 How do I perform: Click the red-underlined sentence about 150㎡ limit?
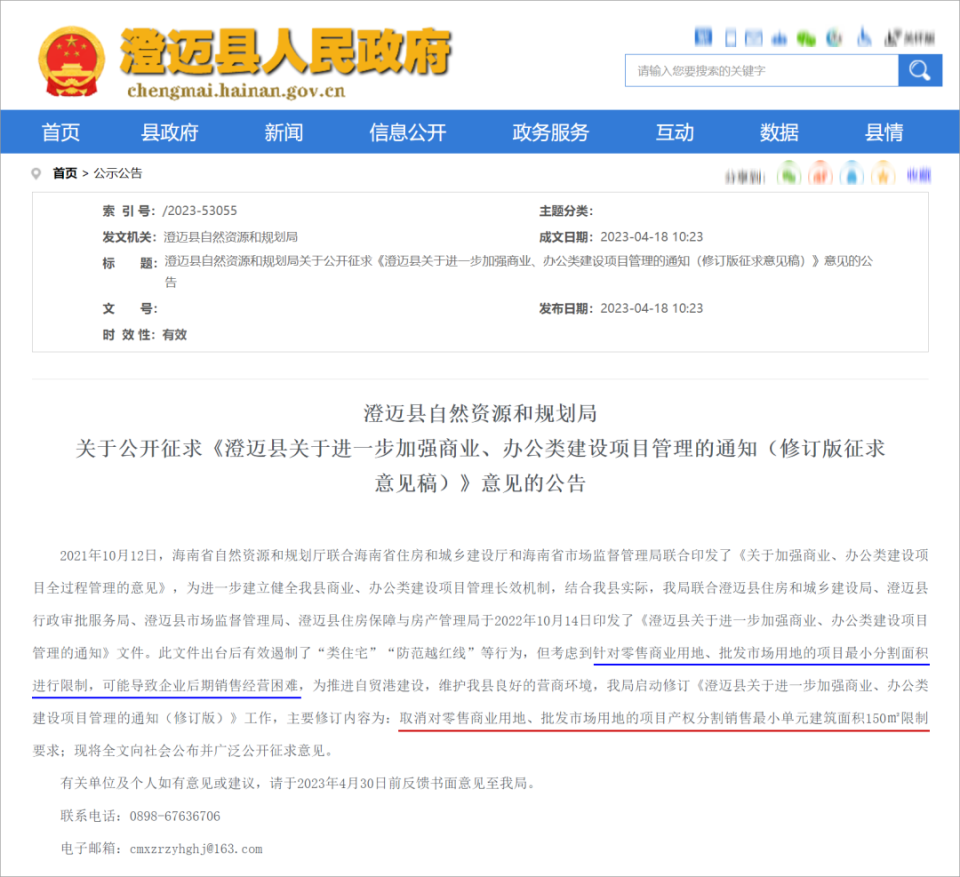click(x=664, y=718)
